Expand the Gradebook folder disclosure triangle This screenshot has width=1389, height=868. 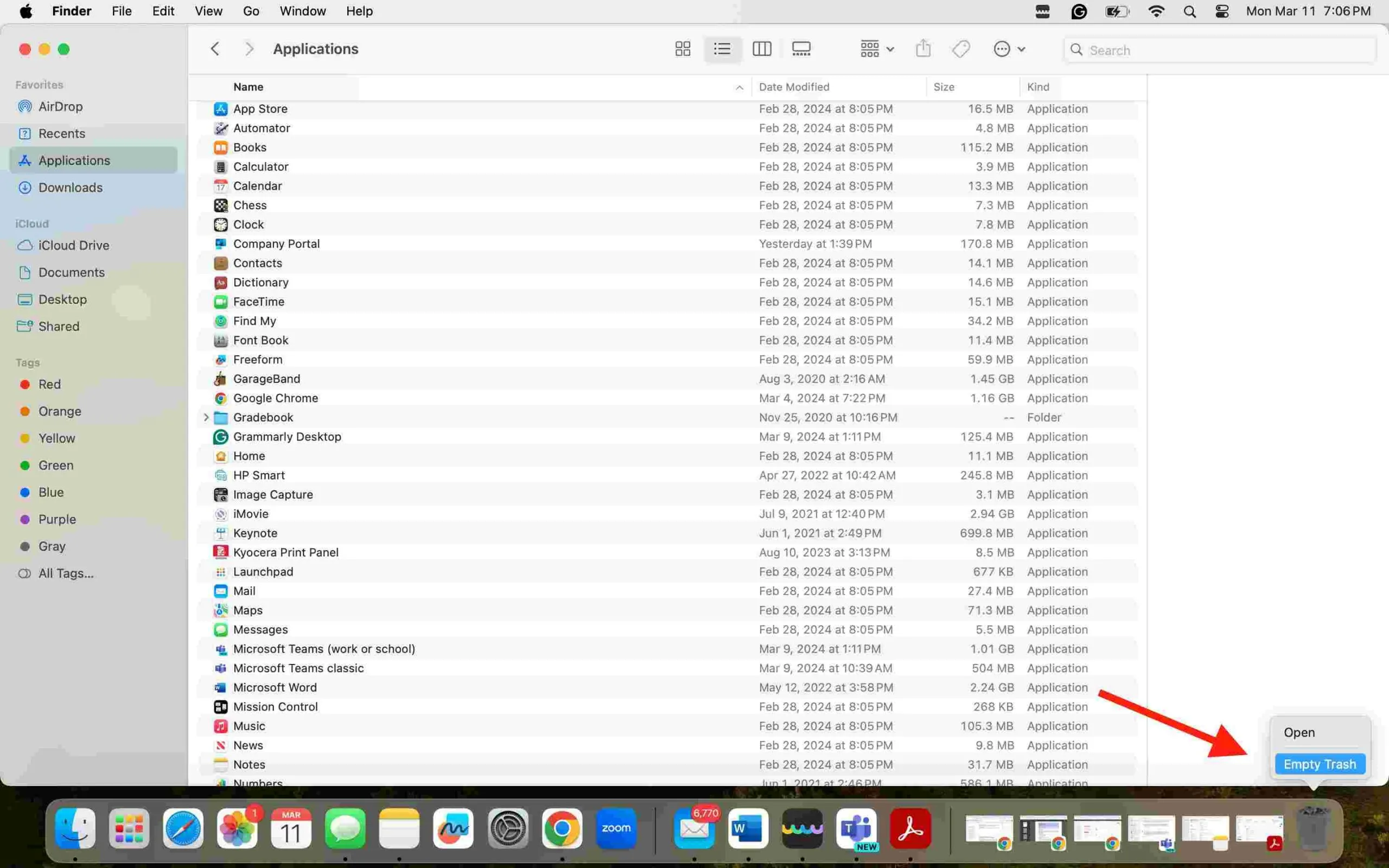pyautogui.click(x=204, y=417)
